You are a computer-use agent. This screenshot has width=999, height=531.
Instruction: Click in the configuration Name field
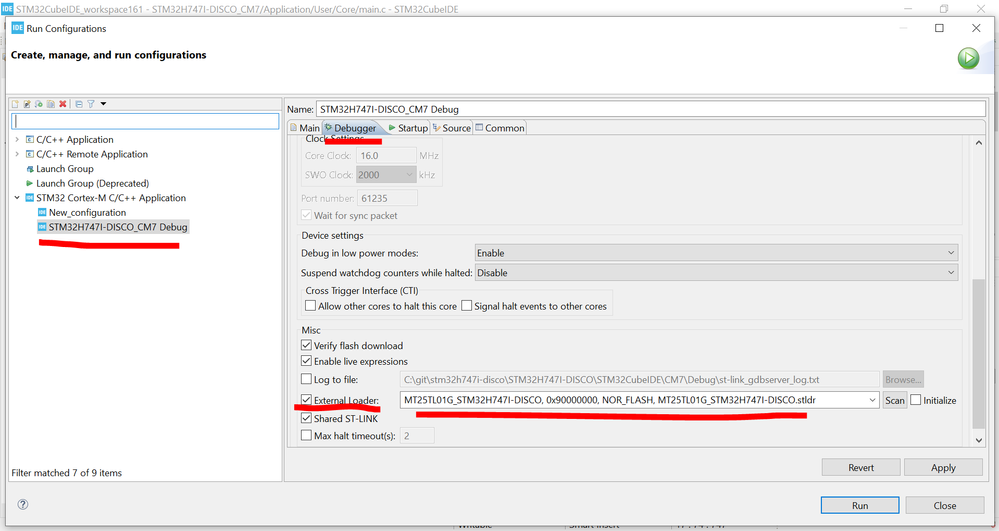coord(651,109)
